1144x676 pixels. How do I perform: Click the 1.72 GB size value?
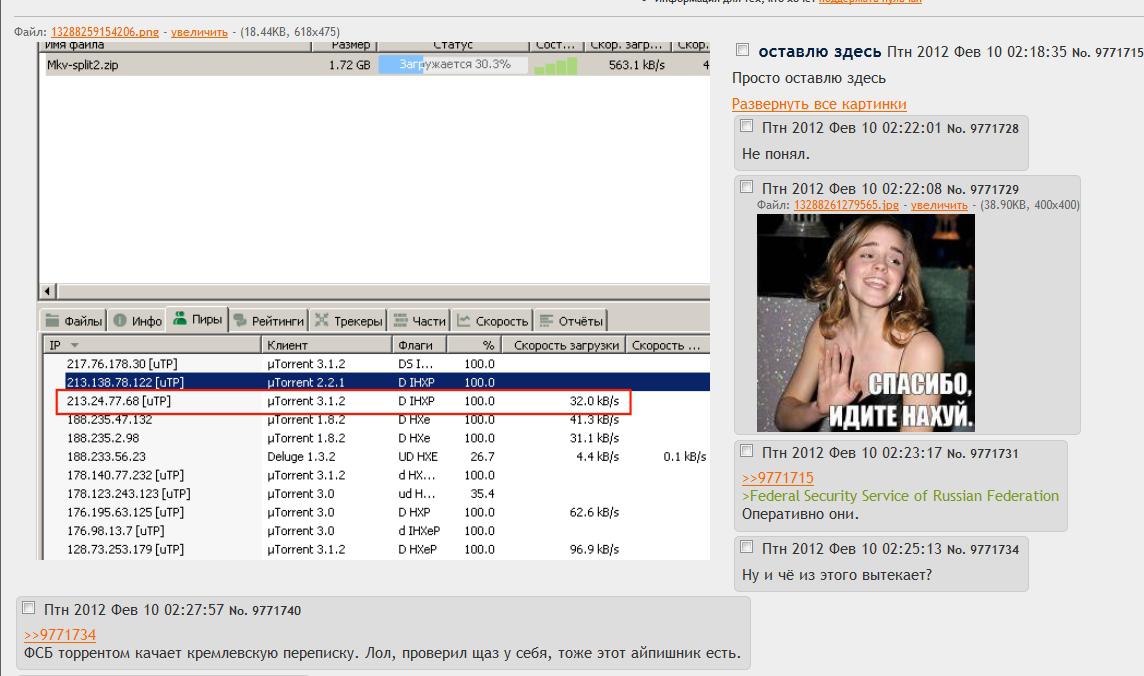point(349,65)
